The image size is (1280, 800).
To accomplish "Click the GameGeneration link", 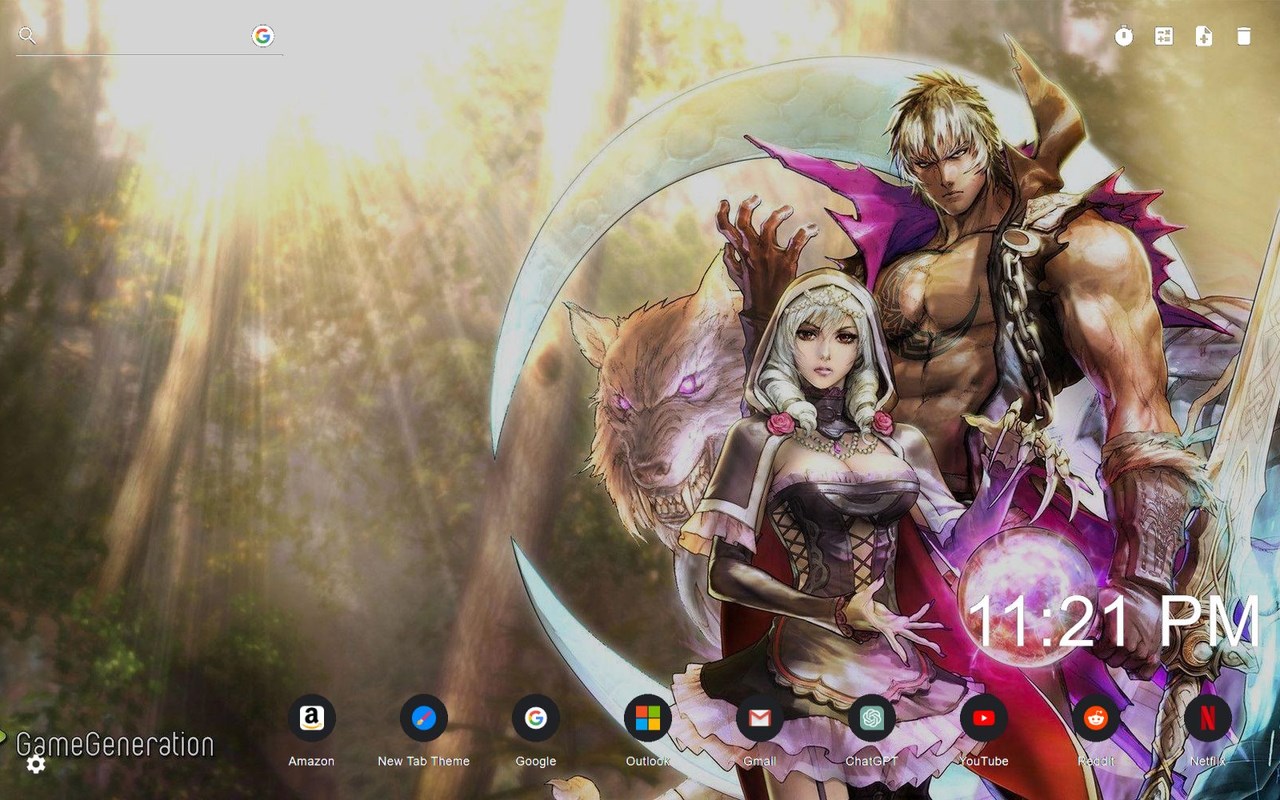I will 114,745.
